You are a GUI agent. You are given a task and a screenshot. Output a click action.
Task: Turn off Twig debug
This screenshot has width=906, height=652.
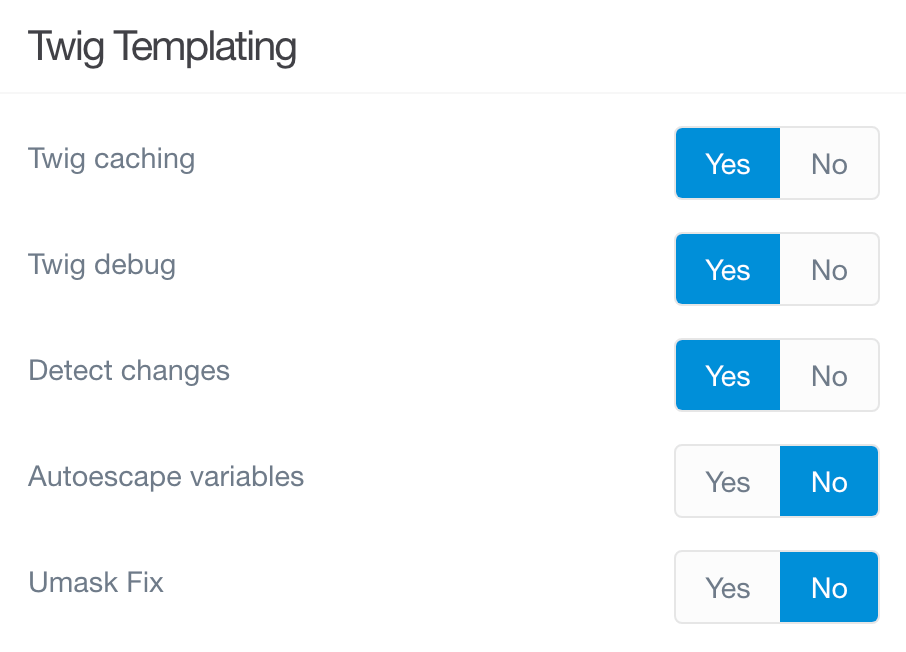(829, 269)
